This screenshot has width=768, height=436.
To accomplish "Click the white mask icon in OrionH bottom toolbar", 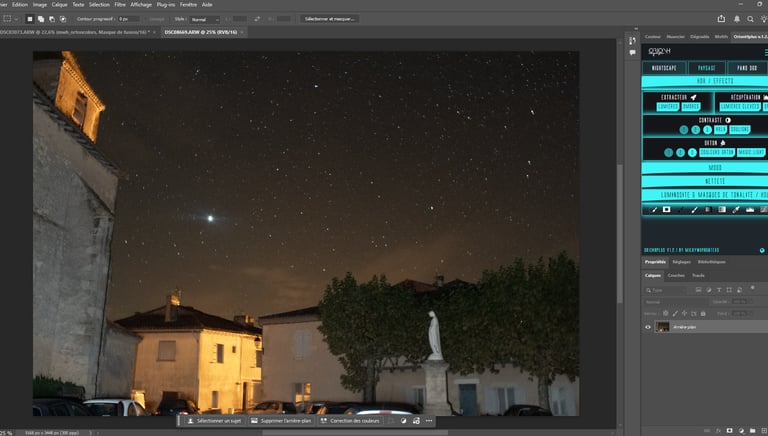I will [x=667, y=210].
